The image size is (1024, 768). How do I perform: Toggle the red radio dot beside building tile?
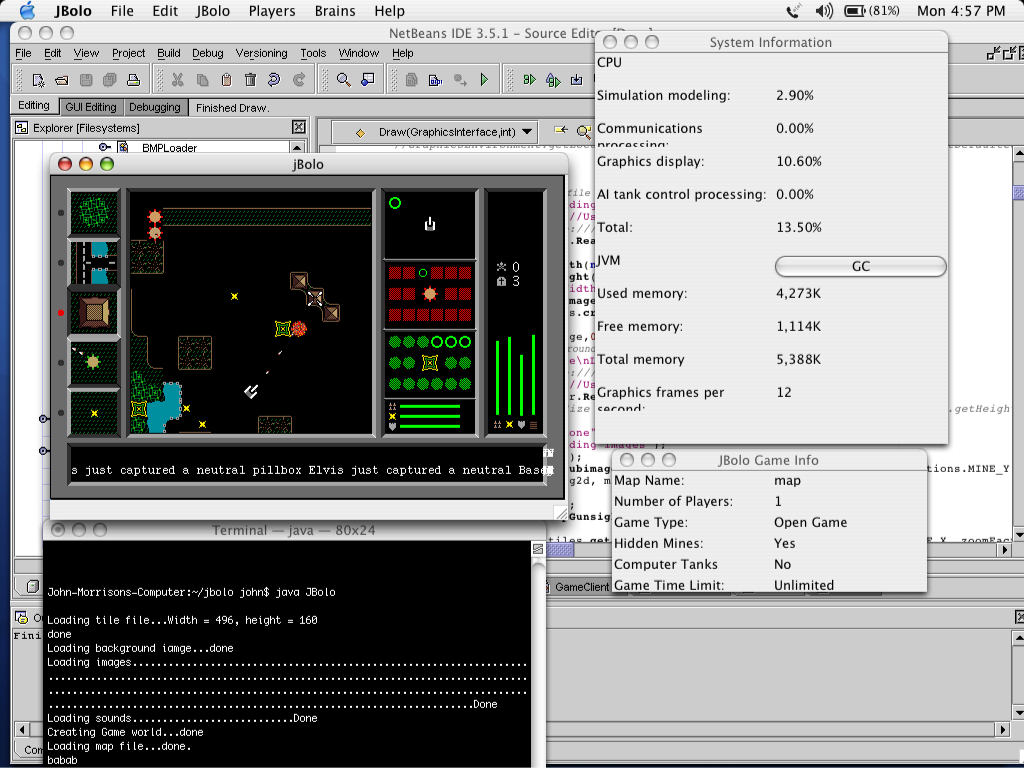[61, 313]
